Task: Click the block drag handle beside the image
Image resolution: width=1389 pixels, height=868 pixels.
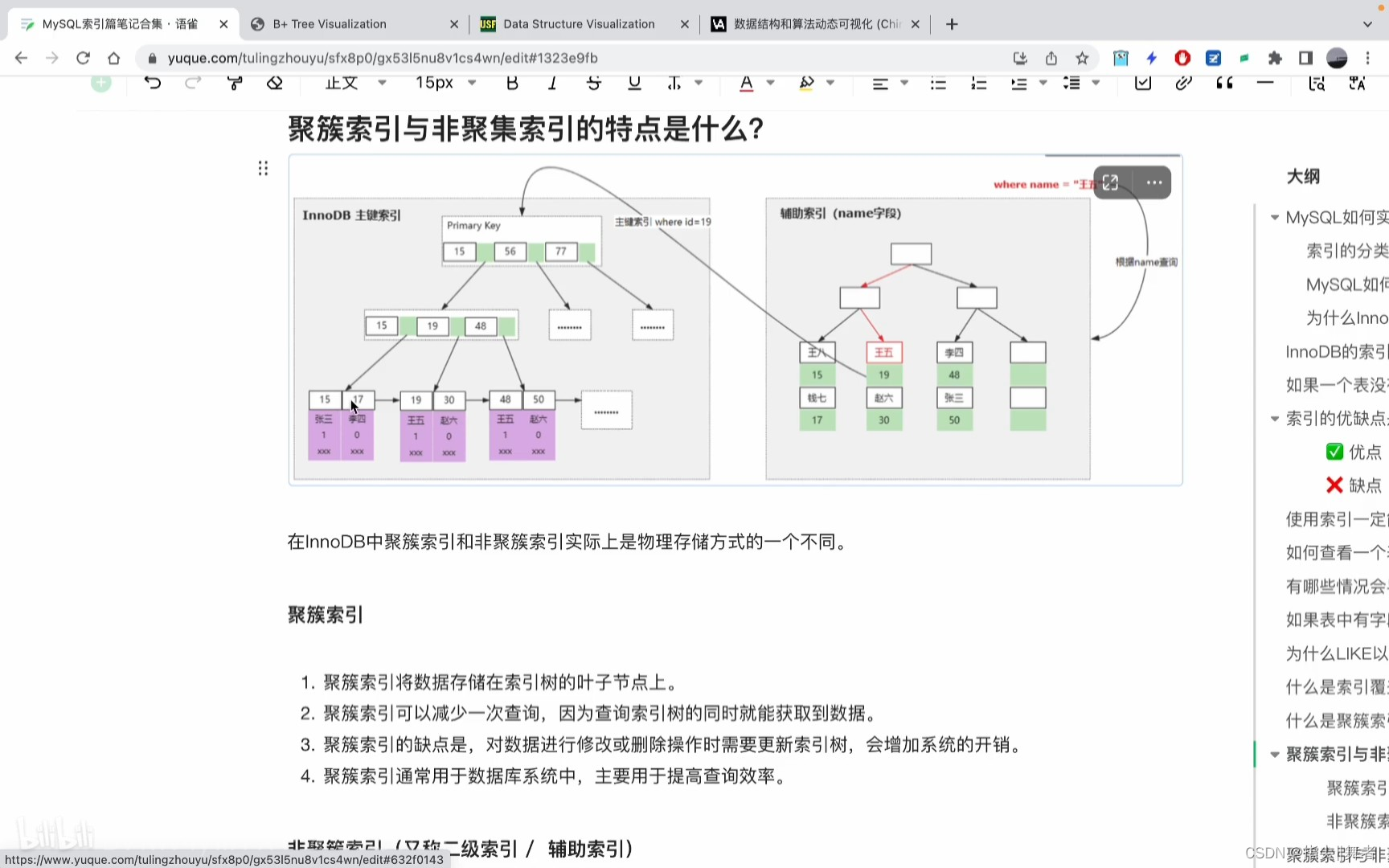Action: [263, 168]
